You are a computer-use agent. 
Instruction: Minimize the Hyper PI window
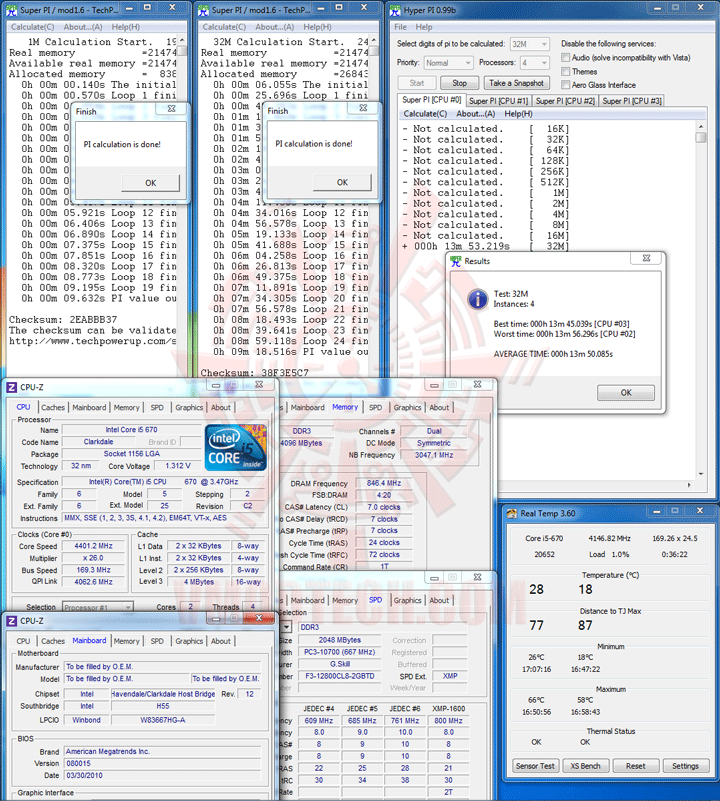click(x=657, y=8)
